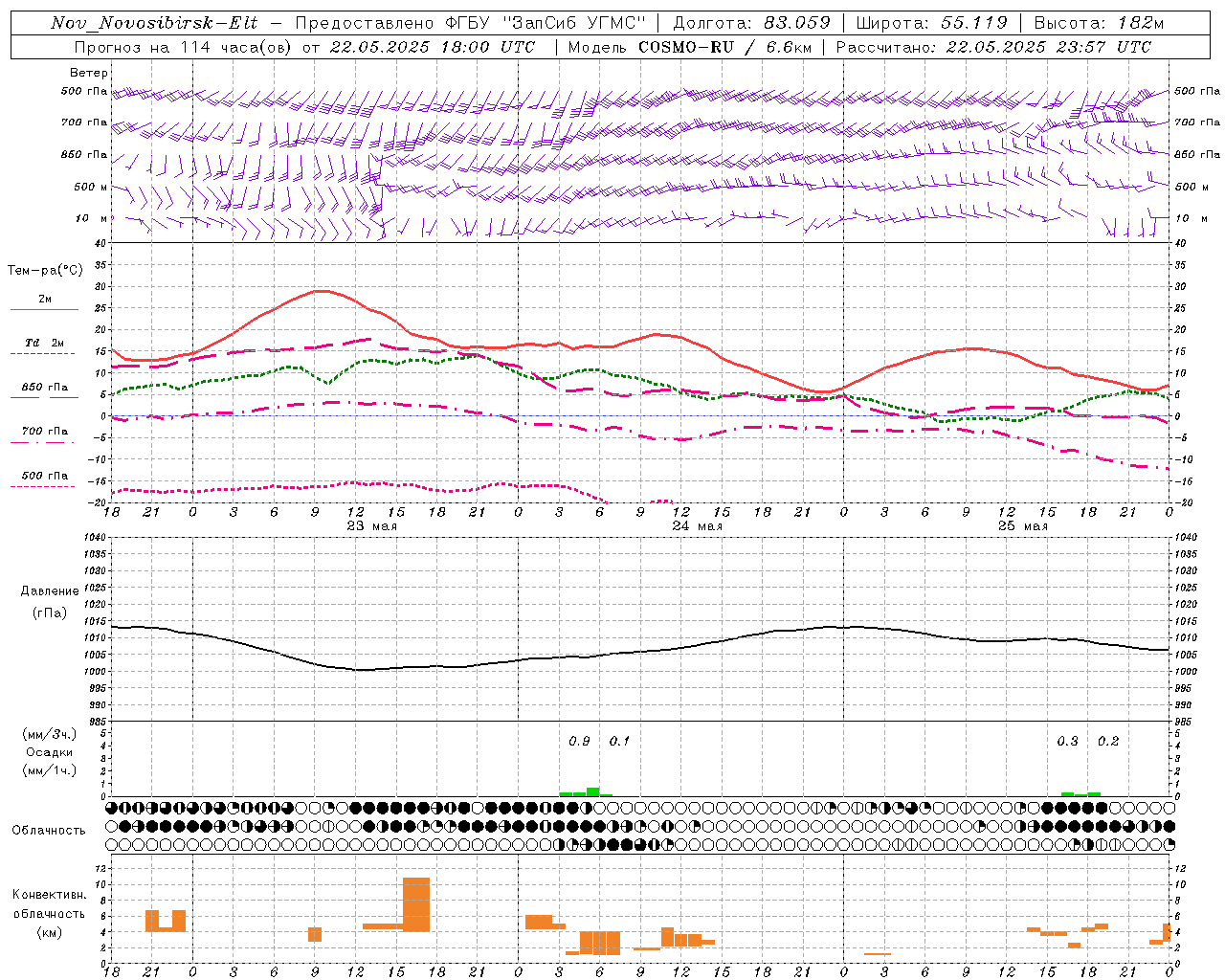This screenshot has width=1225, height=980.
Task: Click the tallest orange convective cloud bar
Action: coord(416,904)
